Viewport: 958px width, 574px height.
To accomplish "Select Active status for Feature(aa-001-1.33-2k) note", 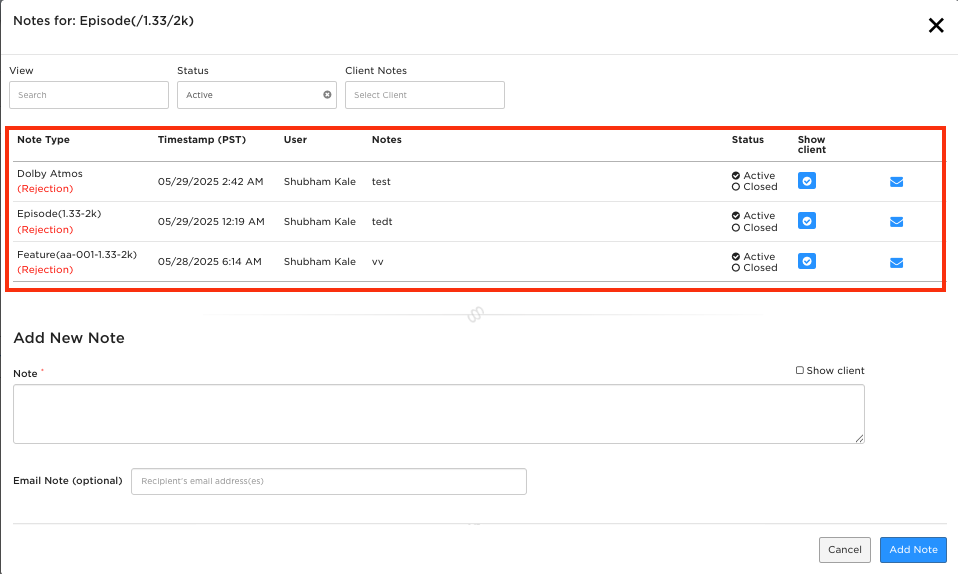I will (736, 257).
